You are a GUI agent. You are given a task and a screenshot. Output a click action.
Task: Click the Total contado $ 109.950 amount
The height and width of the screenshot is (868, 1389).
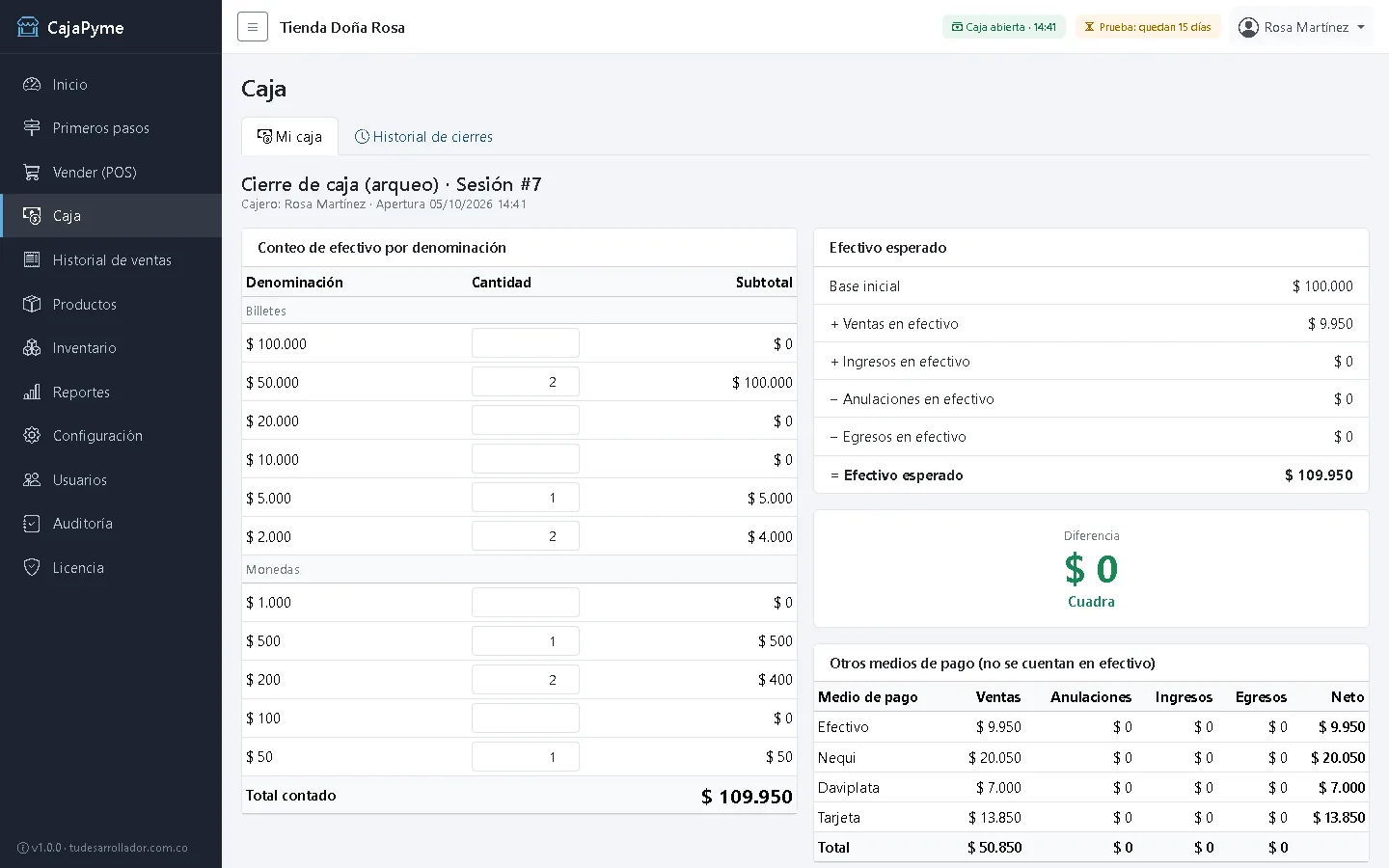(747, 797)
